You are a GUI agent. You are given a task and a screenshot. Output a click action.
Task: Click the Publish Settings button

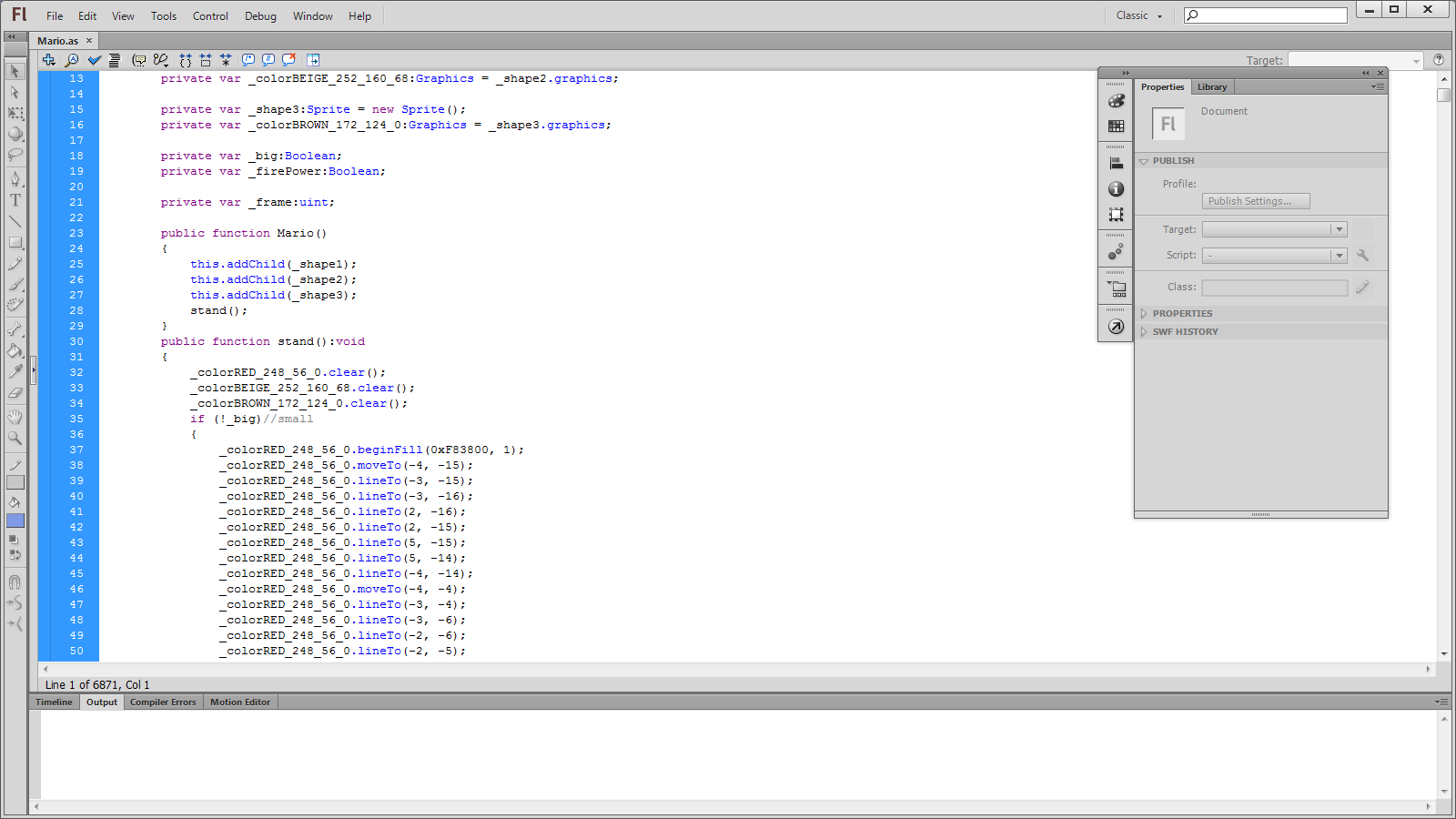point(1256,200)
